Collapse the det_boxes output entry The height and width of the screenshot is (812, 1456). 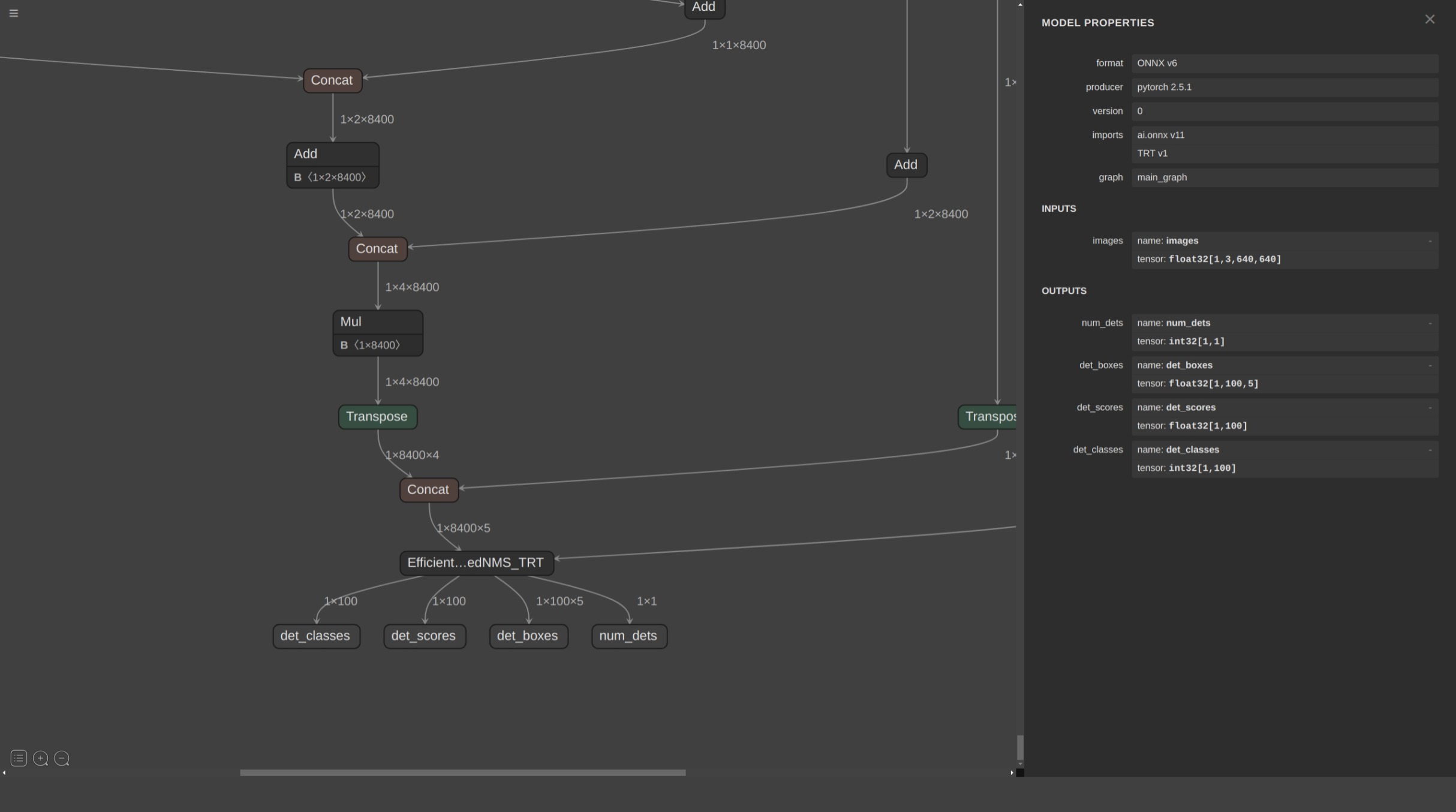coord(1430,366)
